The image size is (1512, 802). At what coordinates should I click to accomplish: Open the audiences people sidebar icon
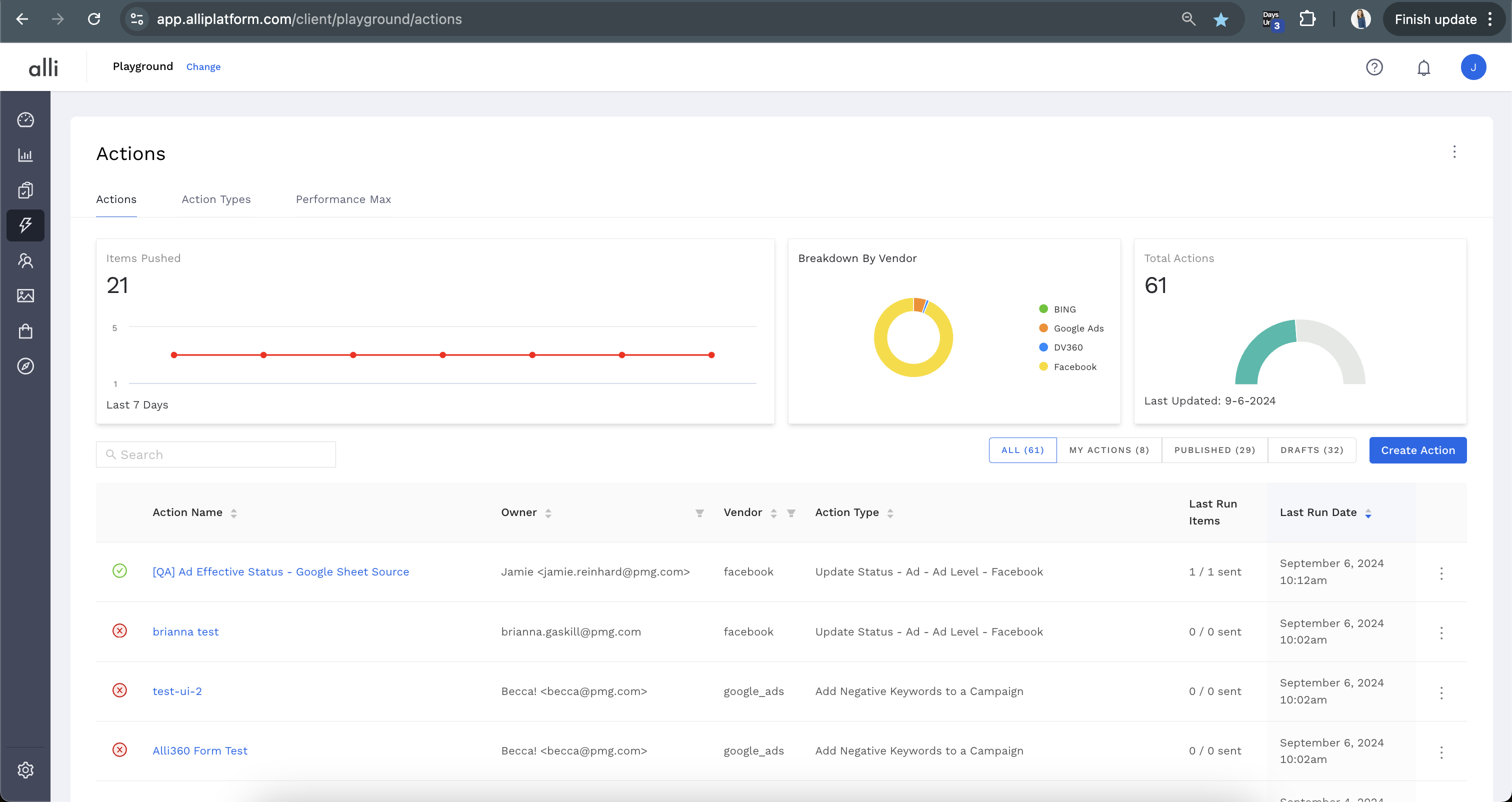[25, 260]
